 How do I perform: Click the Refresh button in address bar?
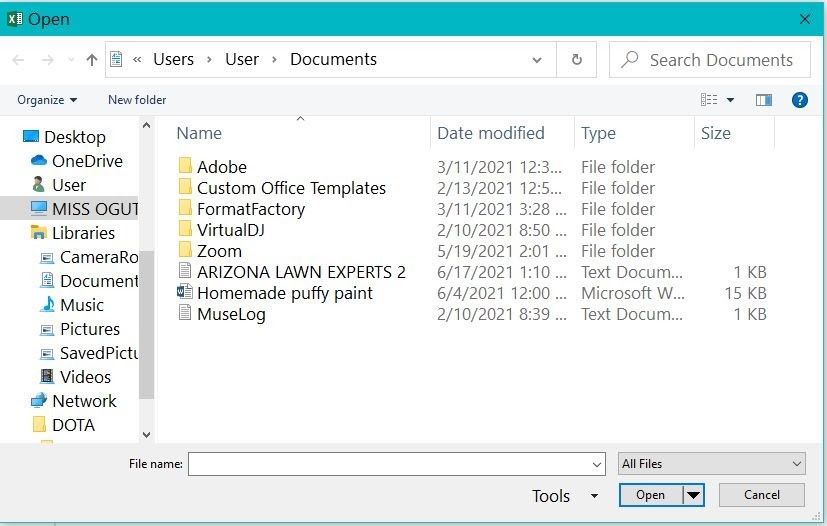(576, 60)
